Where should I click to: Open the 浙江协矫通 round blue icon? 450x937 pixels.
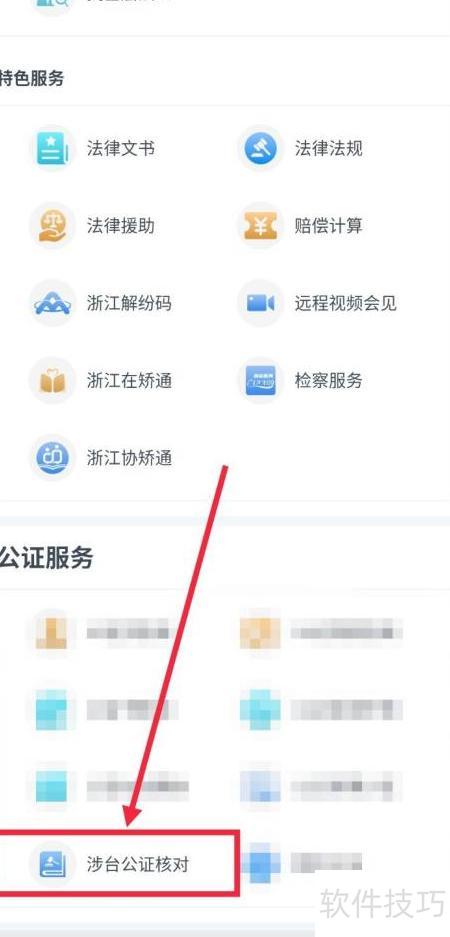pos(53,458)
